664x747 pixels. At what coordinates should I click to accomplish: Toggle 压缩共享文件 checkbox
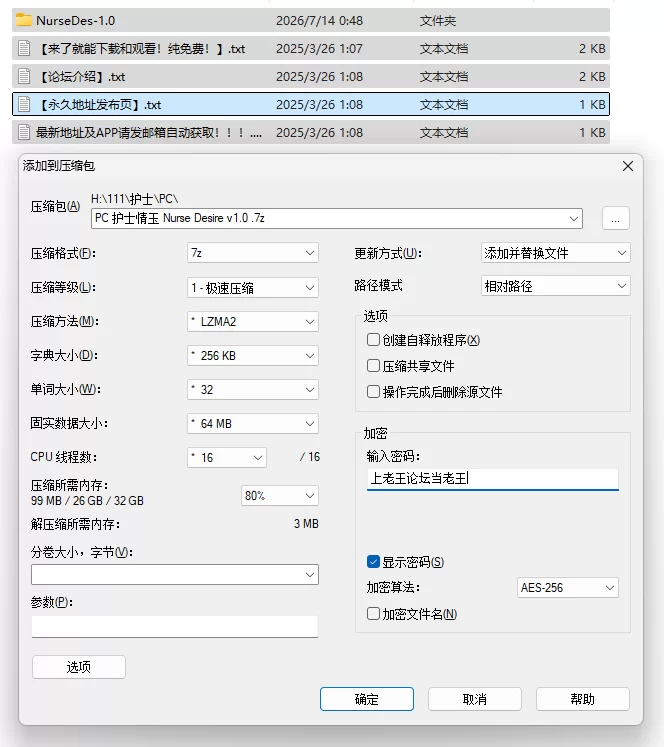coord(373,365)
